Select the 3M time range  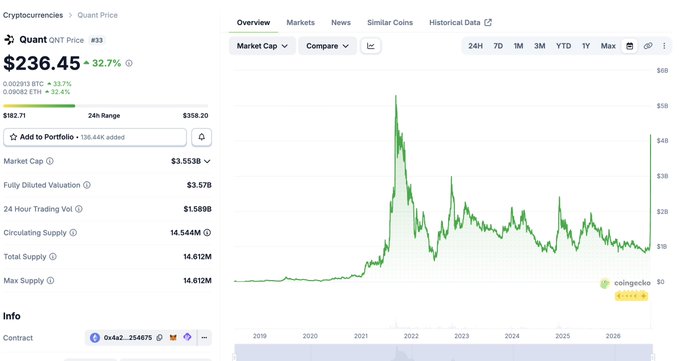tap(540, 46)
